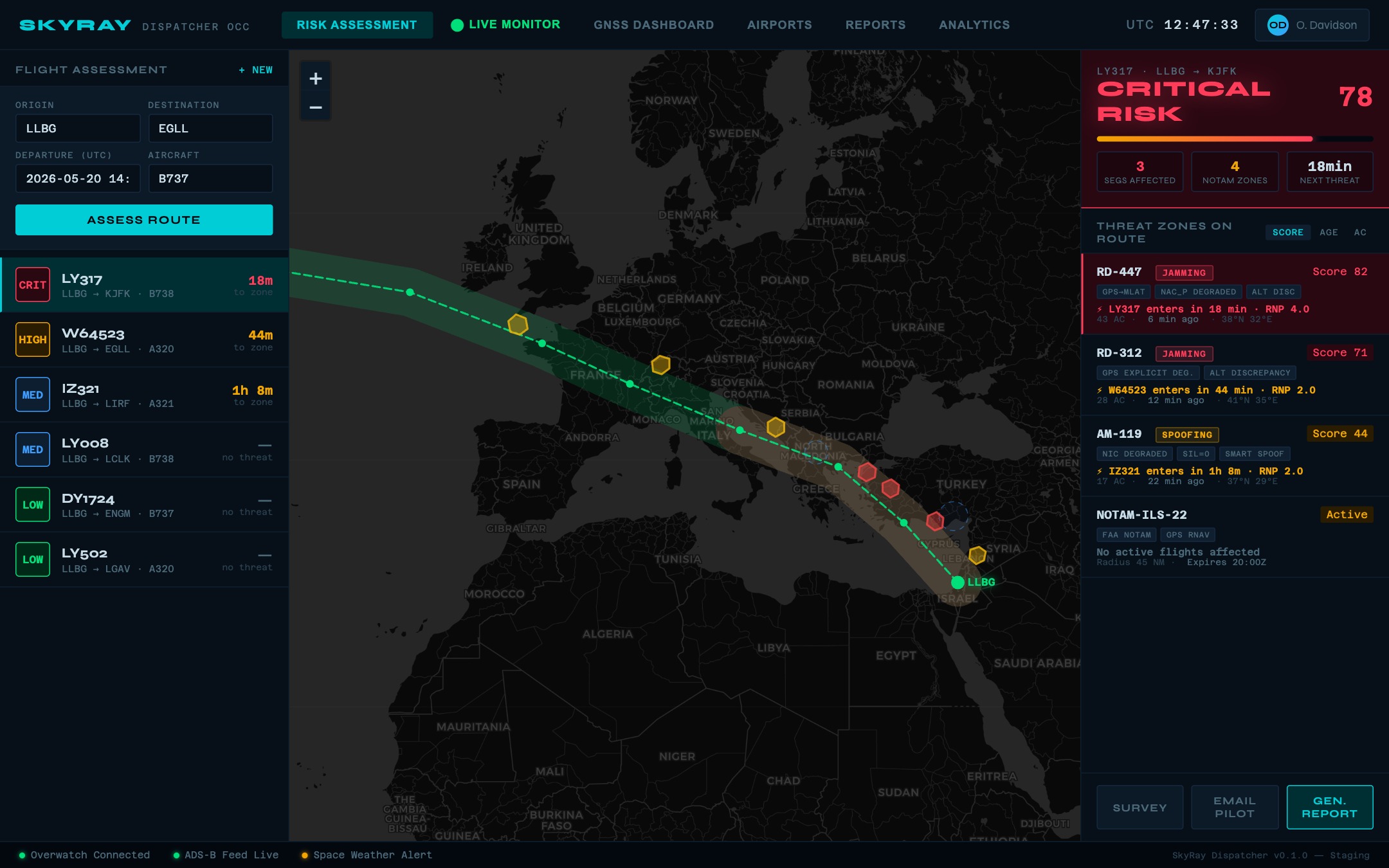Click the HIGH badge for flight W64523
This screenshot has width=1389, height=868.
point(33,339)
